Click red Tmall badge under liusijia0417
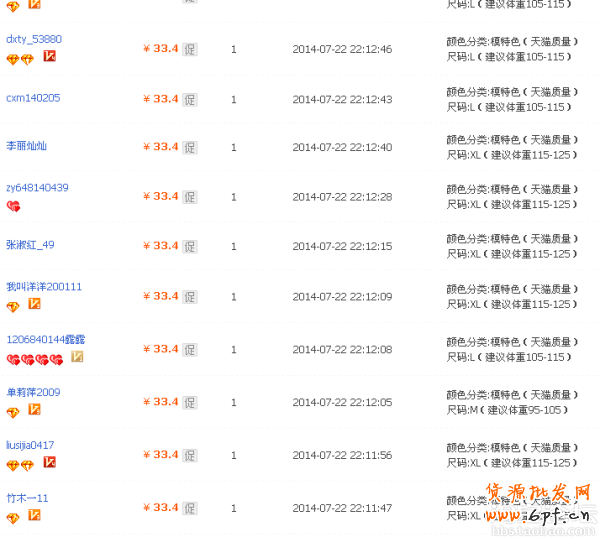Image resolution: width=600 pixels, height=537 pixels. click(x=49, y=463)
